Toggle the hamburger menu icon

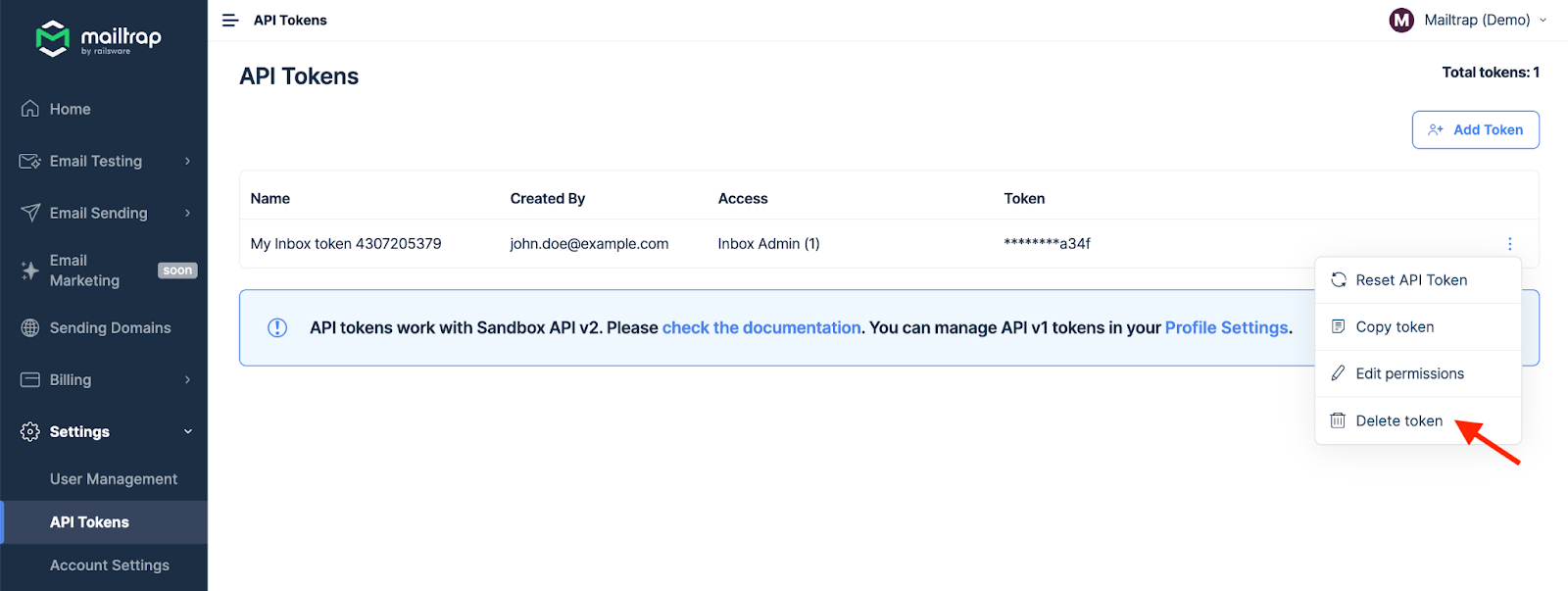(x=230, y=21)
